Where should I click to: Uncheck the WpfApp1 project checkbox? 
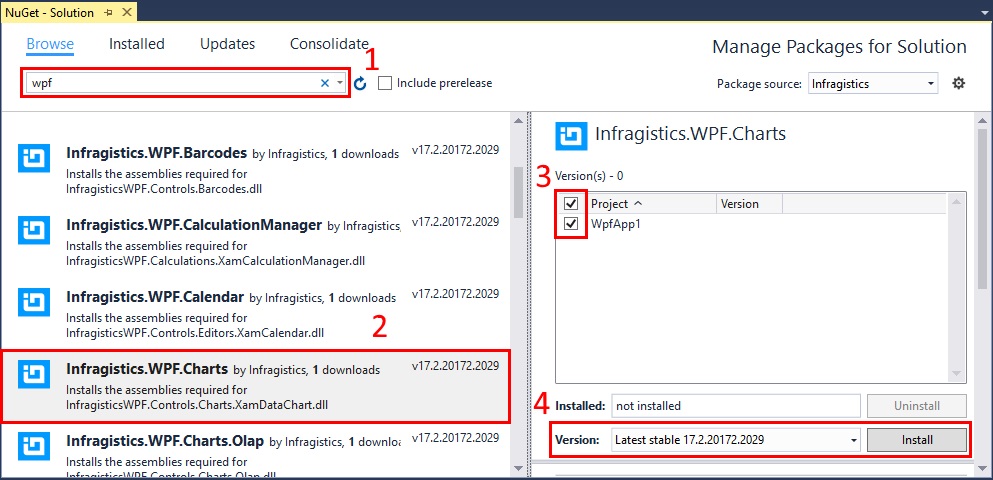pyautogui.click(x=571, y=224)
